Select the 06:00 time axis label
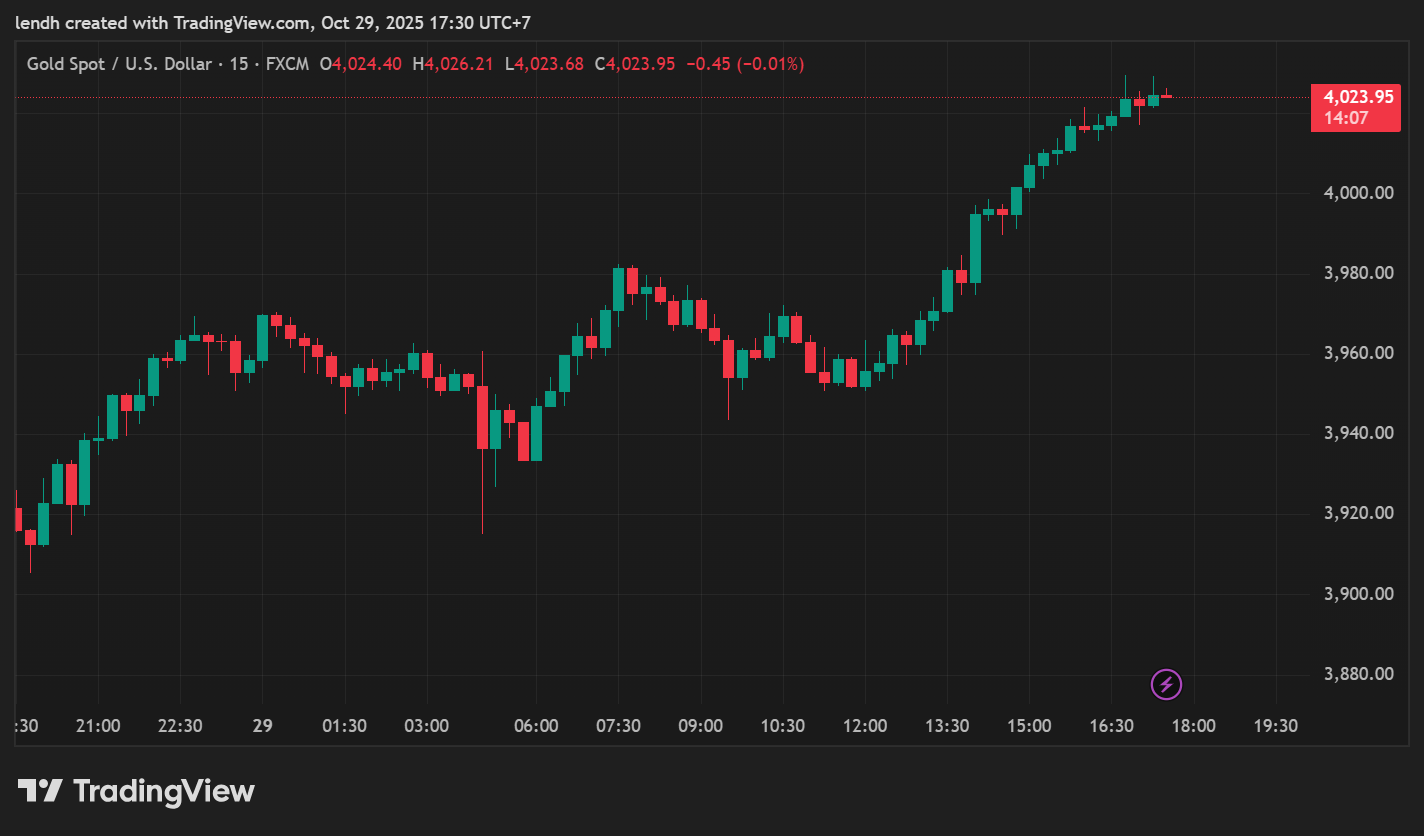The image size is (1424, 836). point(536,726)
